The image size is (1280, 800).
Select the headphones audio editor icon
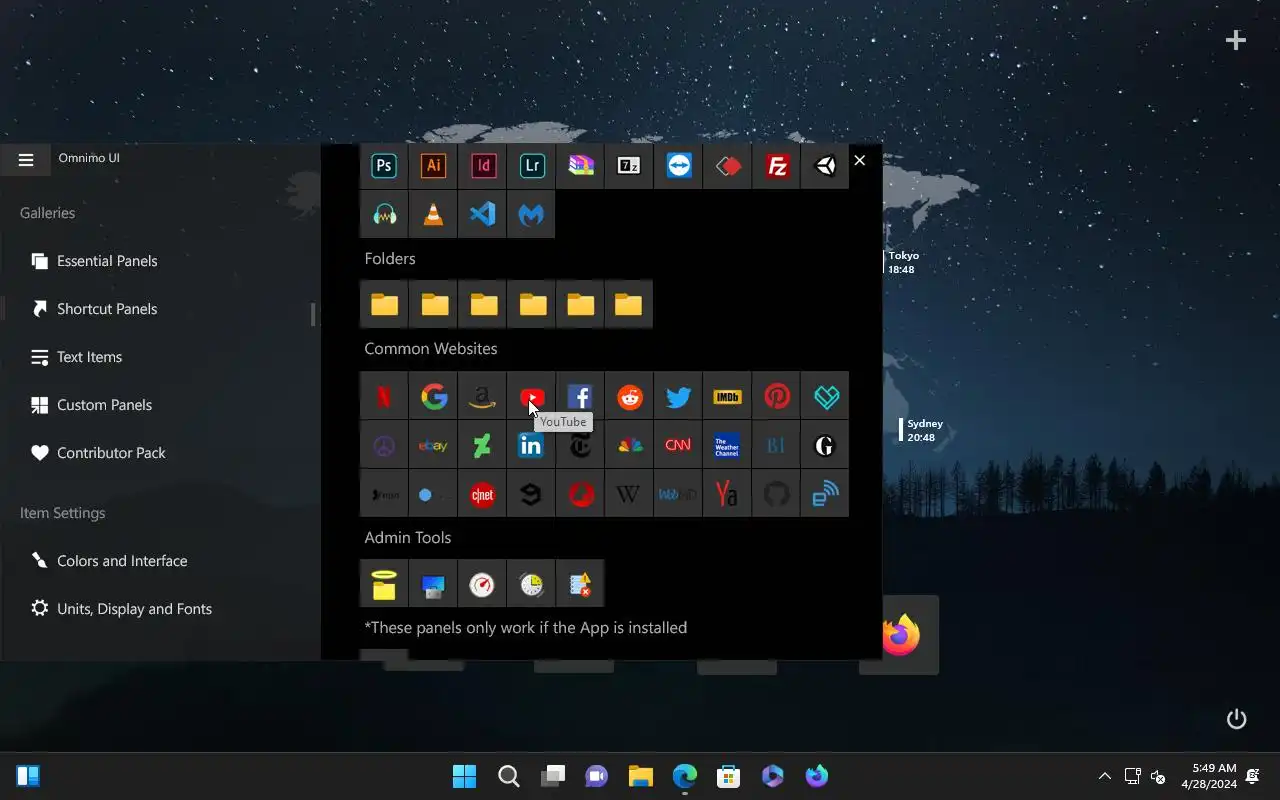coord(384,214)
